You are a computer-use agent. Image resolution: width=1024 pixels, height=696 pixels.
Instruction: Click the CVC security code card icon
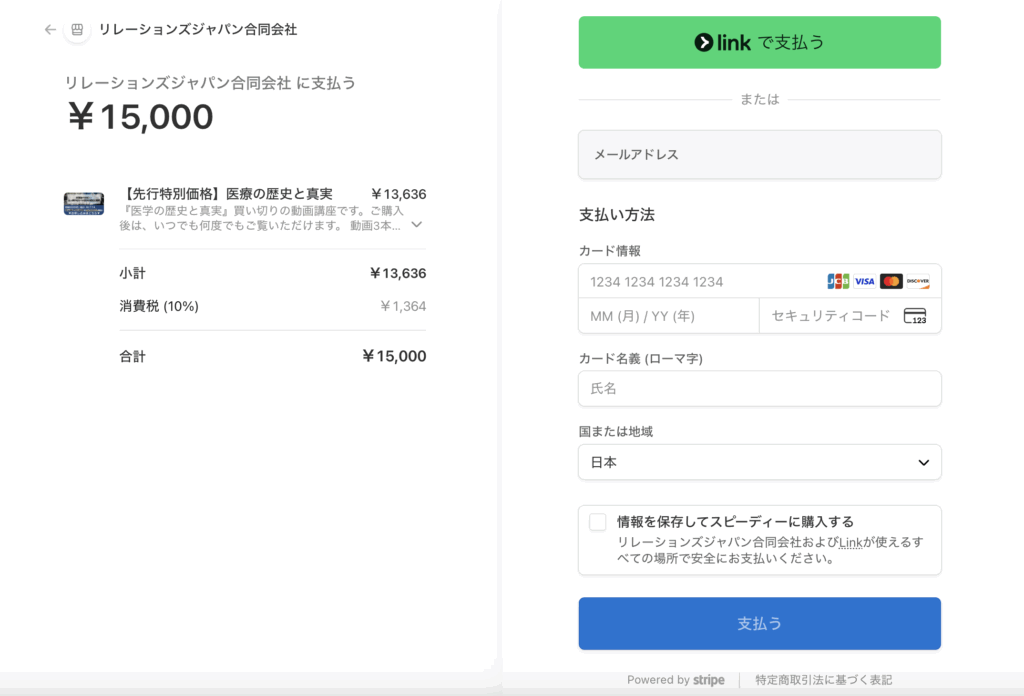tap(914, 316)
